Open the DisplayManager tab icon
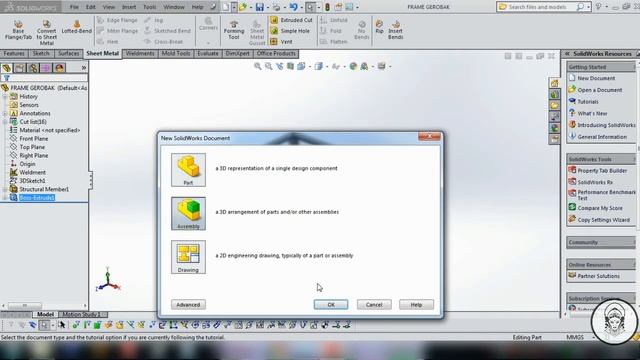The height and width of the screenshot is (360, 640). click(x=60, y=68)
